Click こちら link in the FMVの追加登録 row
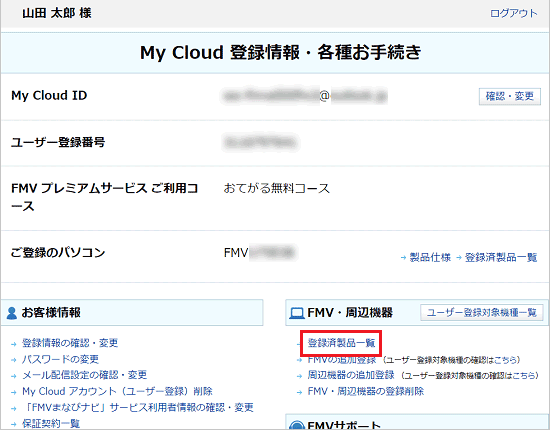Screen dimensions: 550x430 505,360
